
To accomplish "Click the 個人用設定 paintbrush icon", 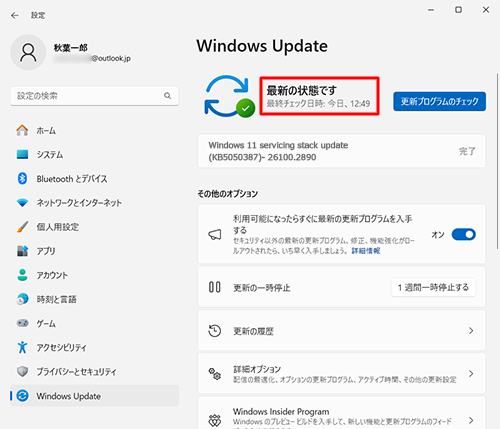I will tap(22, 227).
